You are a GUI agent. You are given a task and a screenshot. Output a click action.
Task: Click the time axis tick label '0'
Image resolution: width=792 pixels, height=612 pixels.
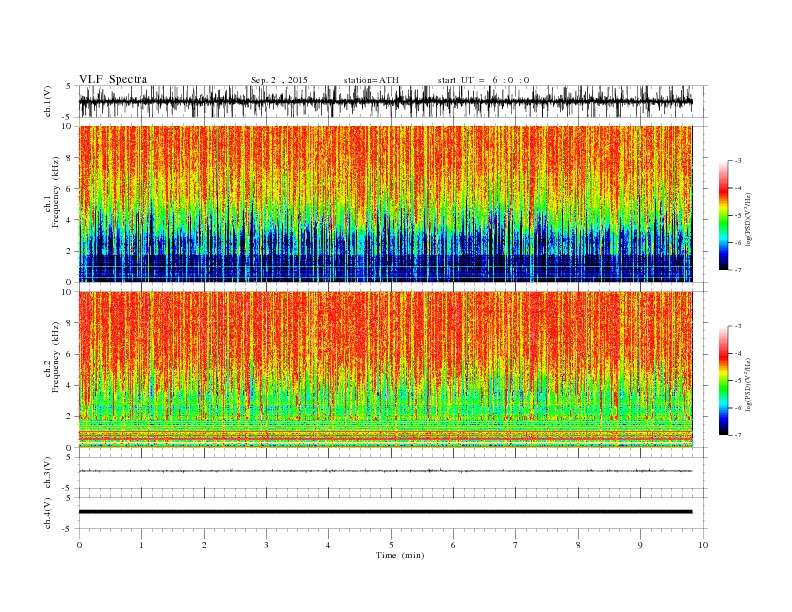[x=79, y=545]
